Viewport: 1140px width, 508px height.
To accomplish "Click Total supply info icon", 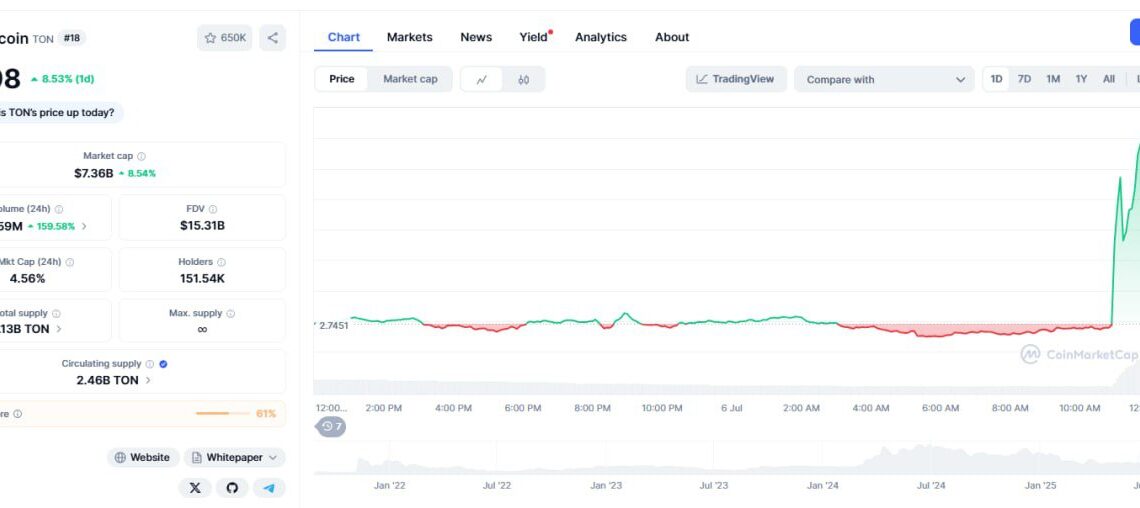I will [x=56, y=314].
